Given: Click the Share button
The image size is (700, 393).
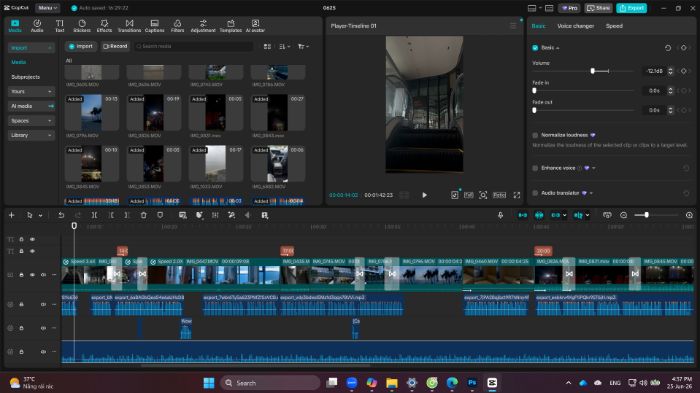Looking at the screenshot, I should (598, 8).
